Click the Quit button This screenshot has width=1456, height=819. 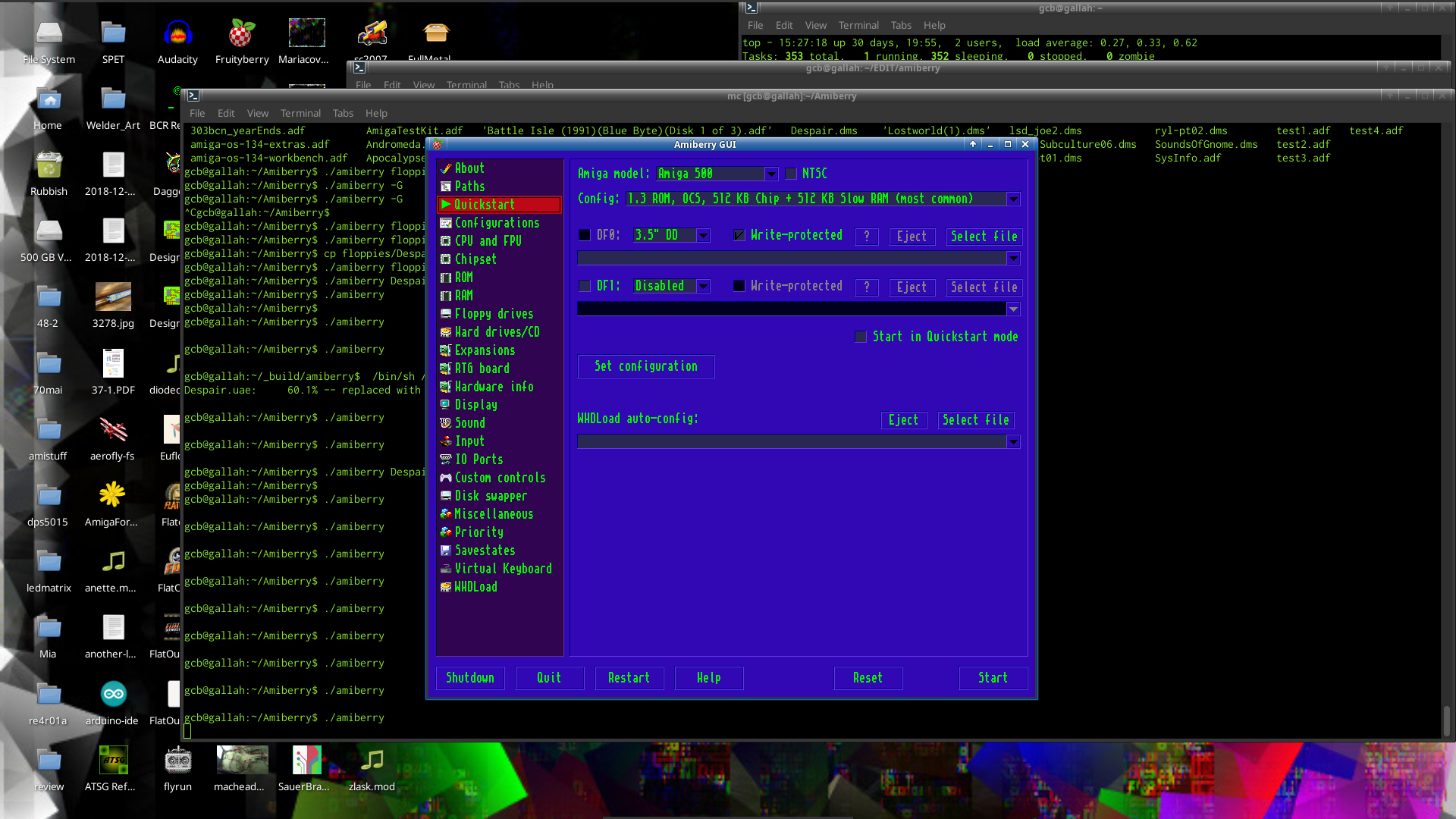point(550,678)
